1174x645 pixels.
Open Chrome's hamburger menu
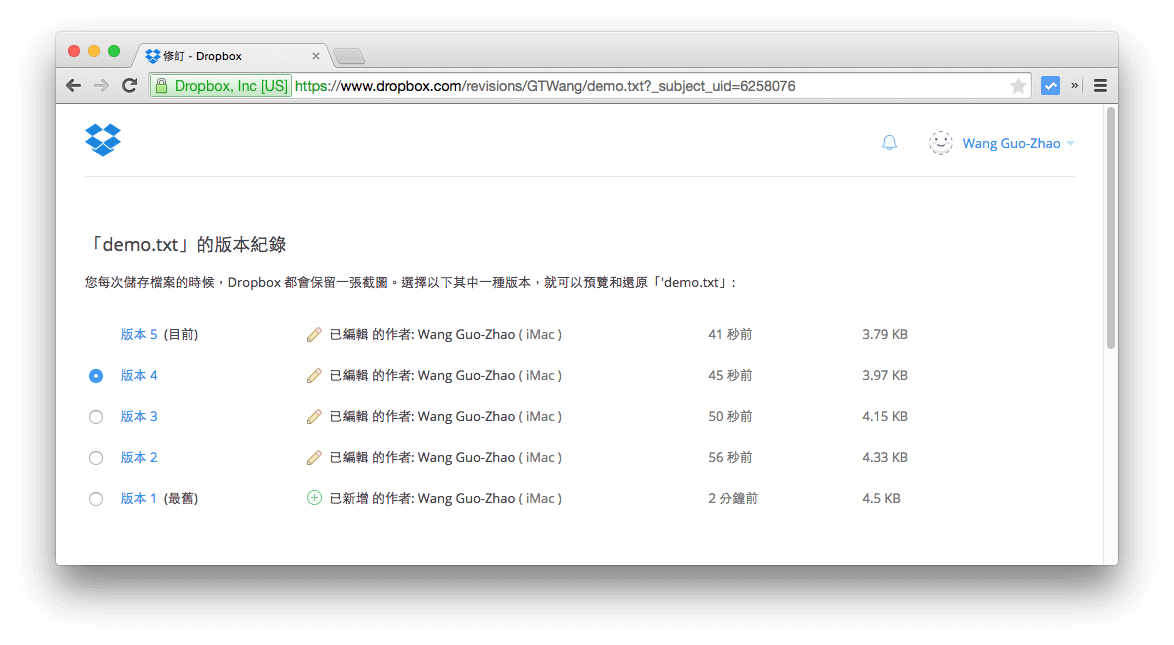coord(1100,85)
